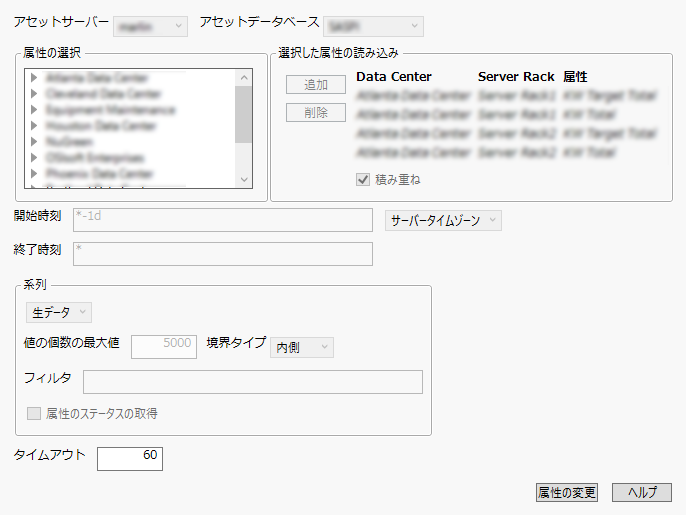Expand the Phoenix Data Center tree node
The image size is (686, 515).
(x=34, y=174)
